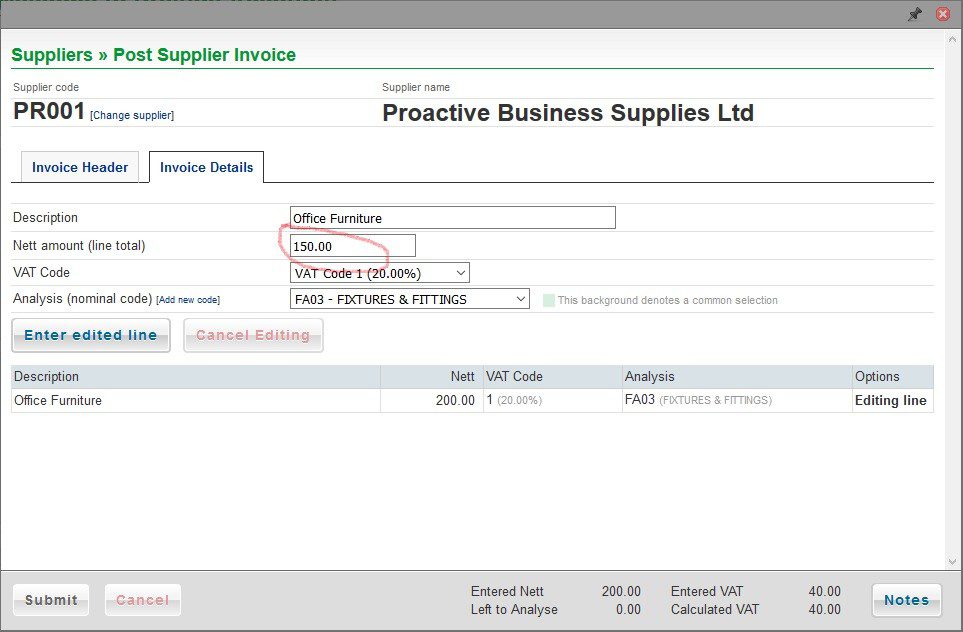The width and height of the screenshot is (963, 632).
Task: Edit the Description input field
Action: [x=453, y=218]
